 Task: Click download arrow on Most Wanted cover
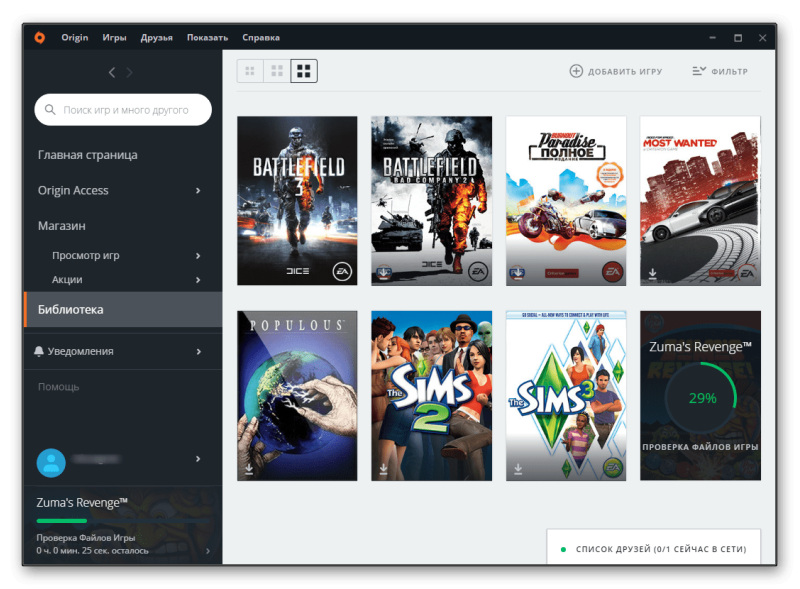coord(653,274)
